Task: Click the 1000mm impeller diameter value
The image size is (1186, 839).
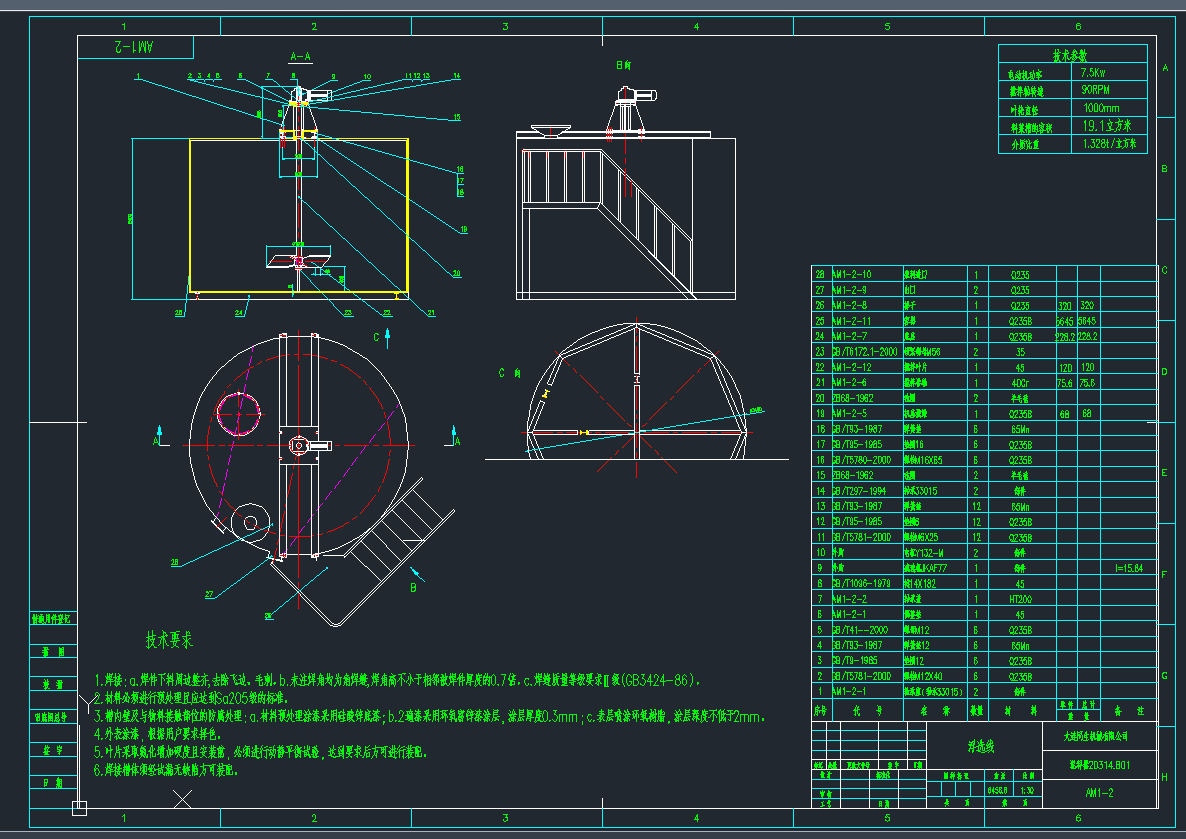Action: [x=1101, y=107]
